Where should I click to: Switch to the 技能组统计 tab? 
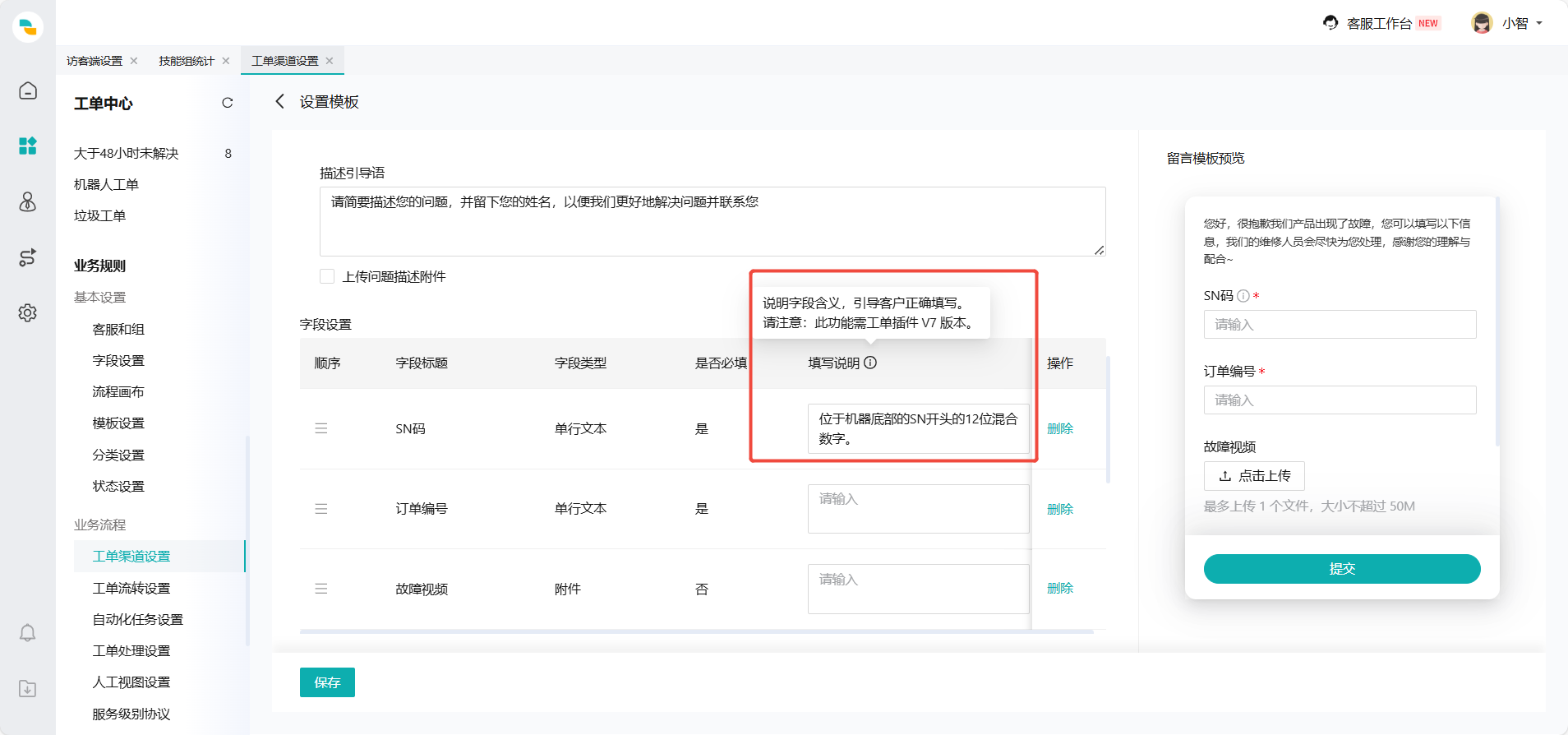click(187, 61)
